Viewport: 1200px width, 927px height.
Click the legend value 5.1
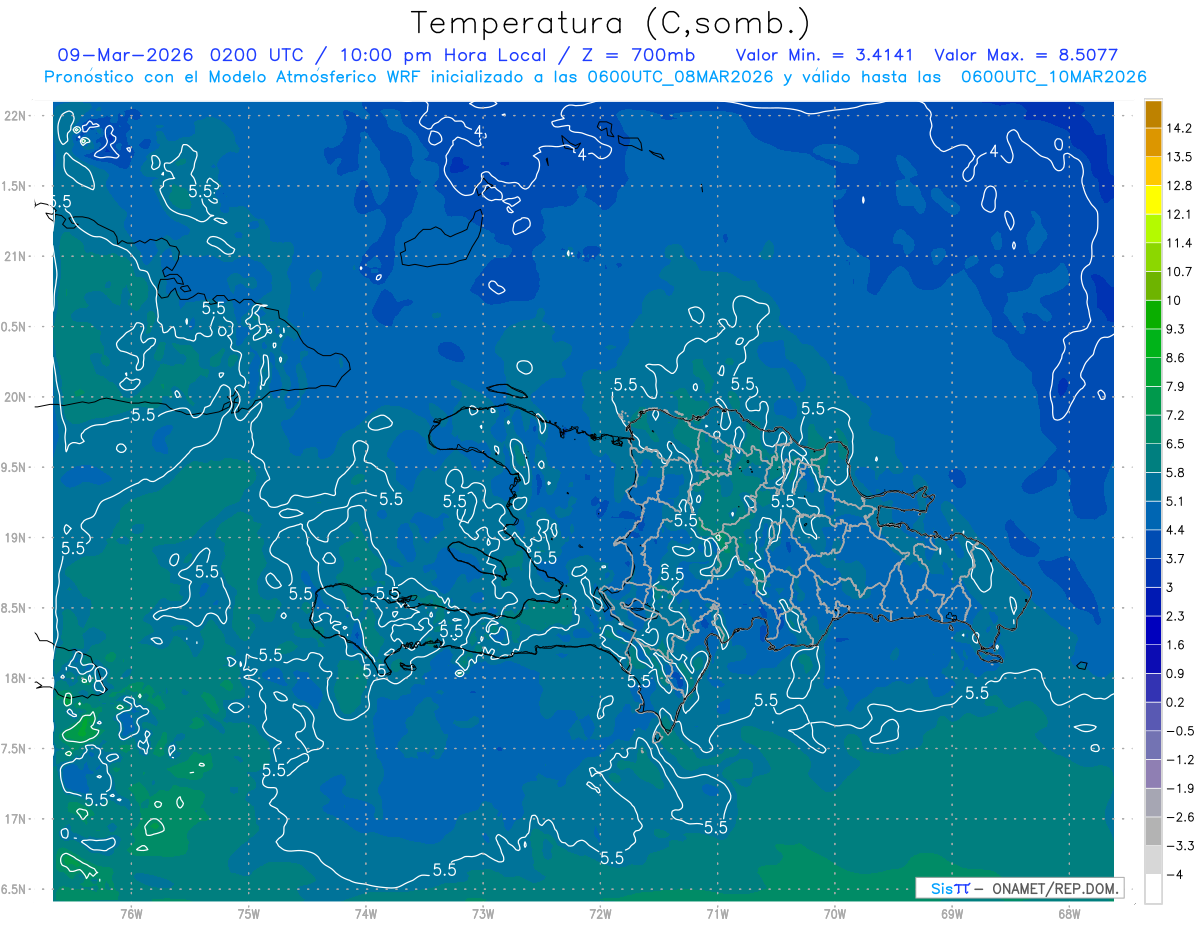click(1176, 501)
